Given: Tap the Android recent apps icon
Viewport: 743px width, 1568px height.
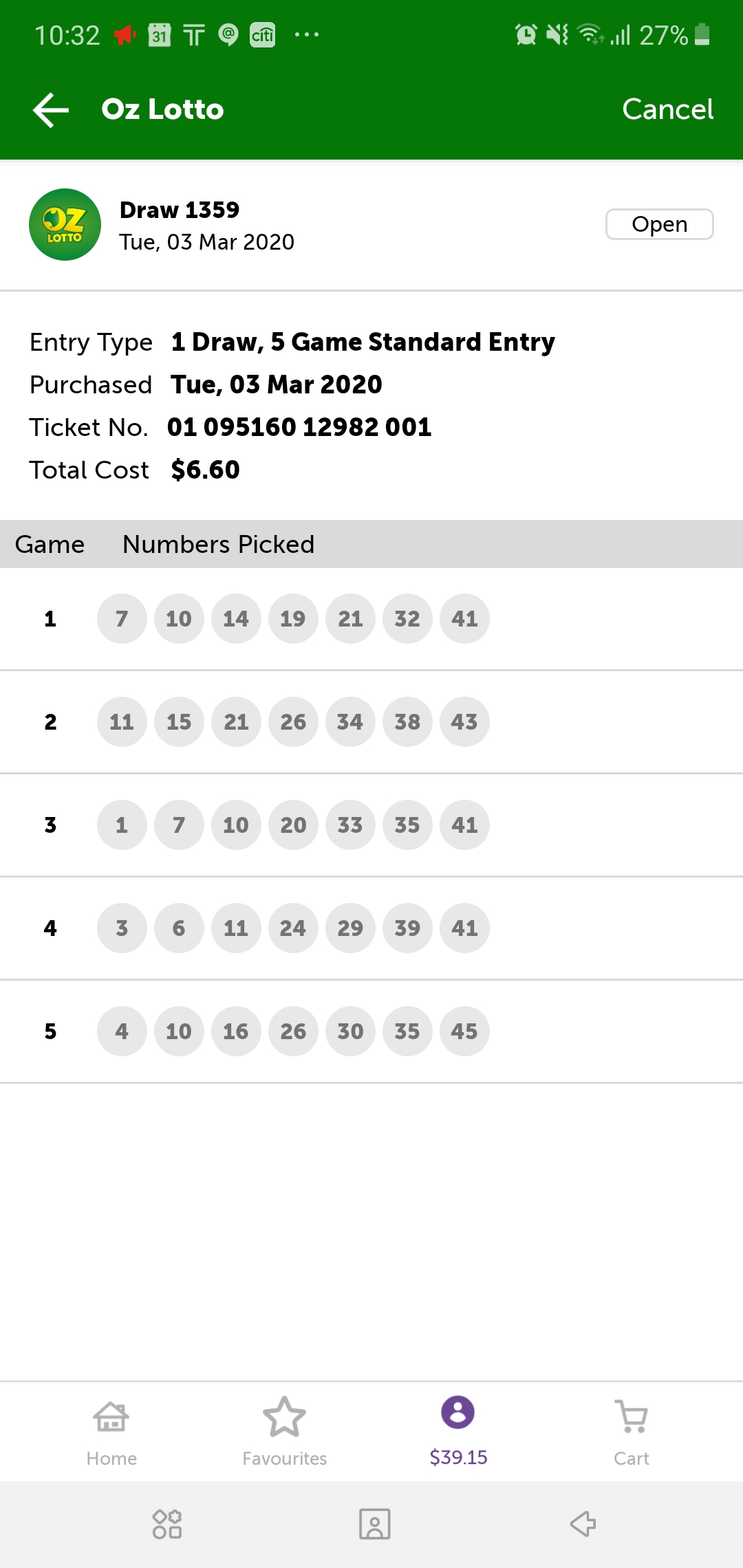Looking at the screenshot, I should (167, 1524).
